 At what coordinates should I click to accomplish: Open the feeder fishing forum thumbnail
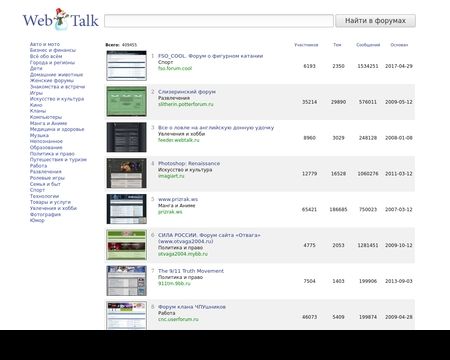click(126, 137)
